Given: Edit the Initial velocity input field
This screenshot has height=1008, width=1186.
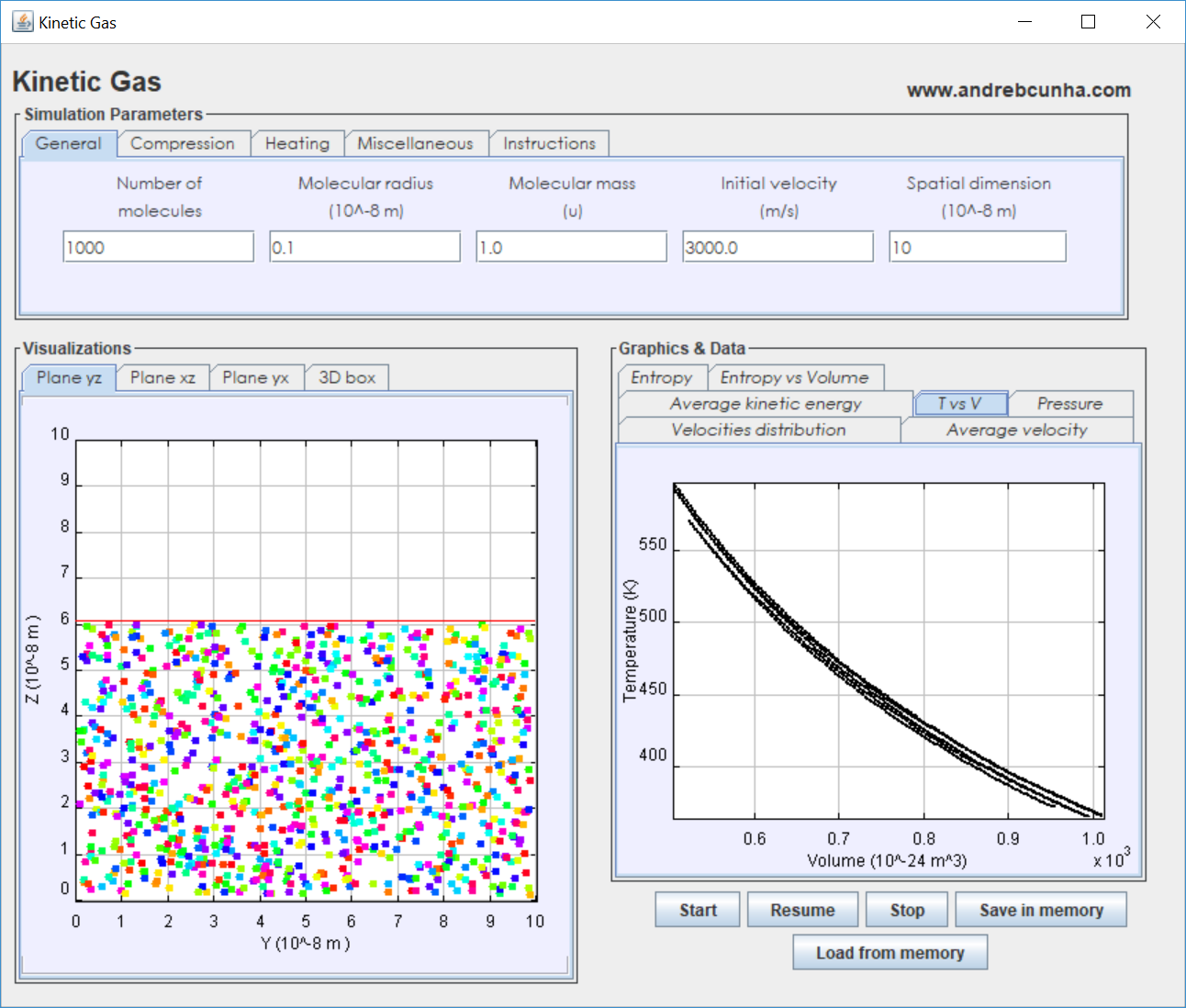Looking at the screenshot, I should [x=778, y=247].
